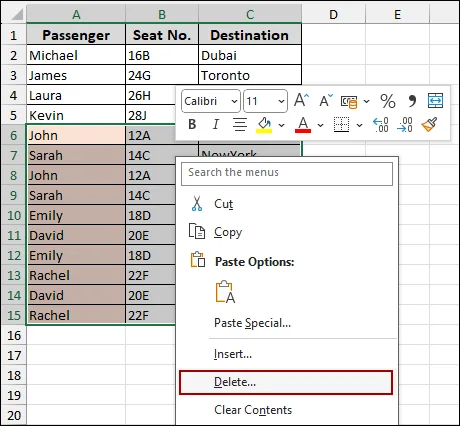Apply Percent Style from mini toolbar
The height and width of the screenshot is (426, 460).
[388, 101]
